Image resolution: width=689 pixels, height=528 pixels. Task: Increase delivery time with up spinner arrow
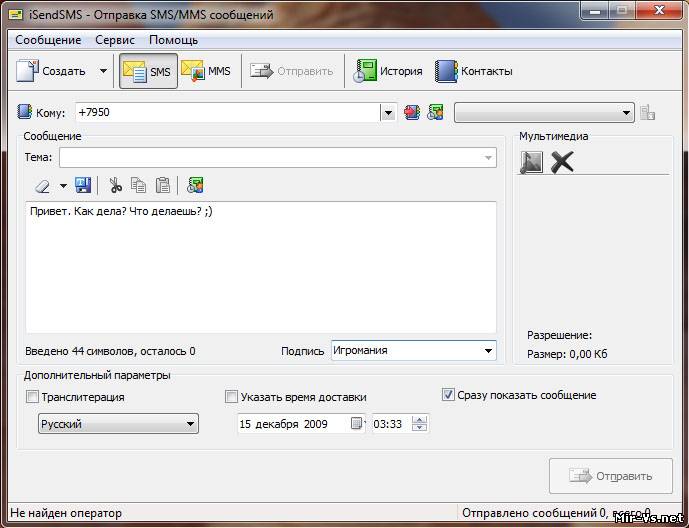click(x=420, y=420)
